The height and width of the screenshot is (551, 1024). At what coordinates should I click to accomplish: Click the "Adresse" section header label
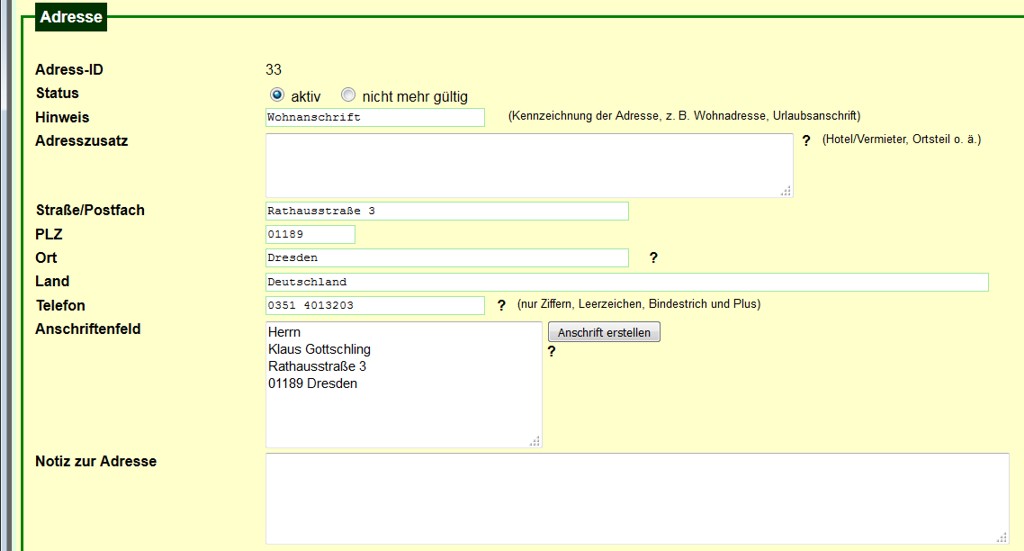pos(71,17)
